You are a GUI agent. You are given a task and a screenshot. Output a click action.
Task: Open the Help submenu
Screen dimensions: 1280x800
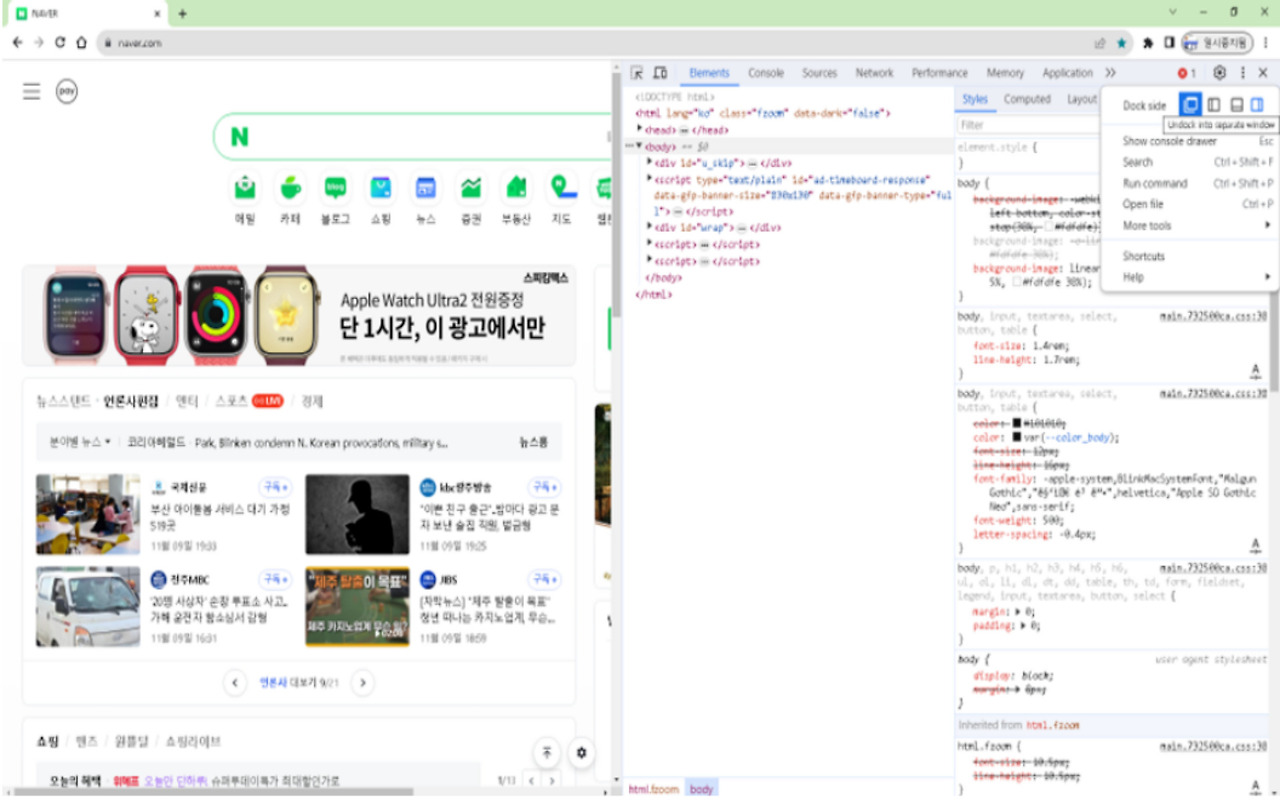(1190, 277)
